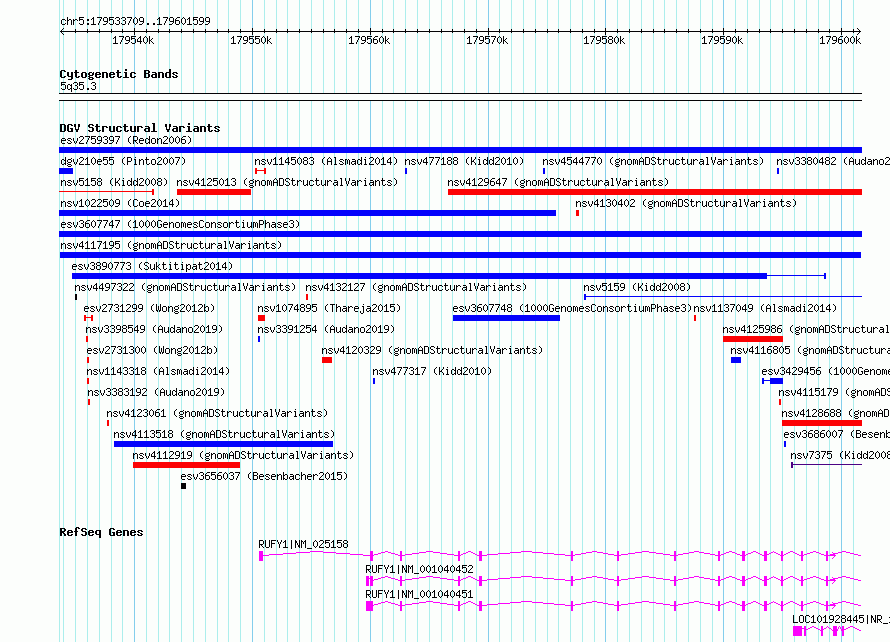The image size is (890, 642).
Task: Click the nsv3391254 (Audano2019) label
Action: (x=326, y=329)
